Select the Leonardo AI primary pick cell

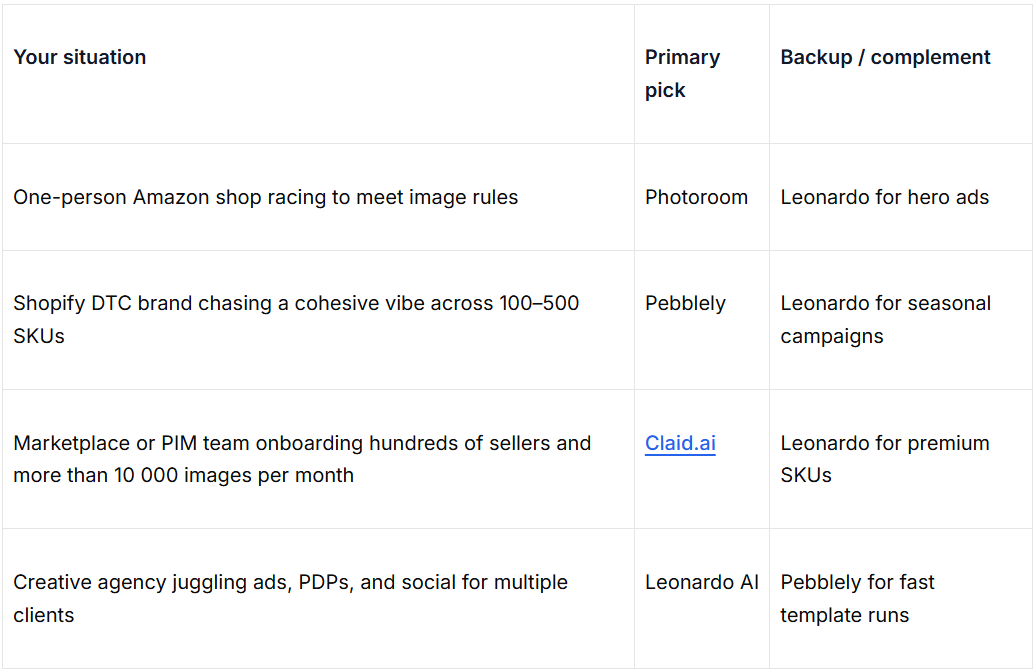point(701,582)
